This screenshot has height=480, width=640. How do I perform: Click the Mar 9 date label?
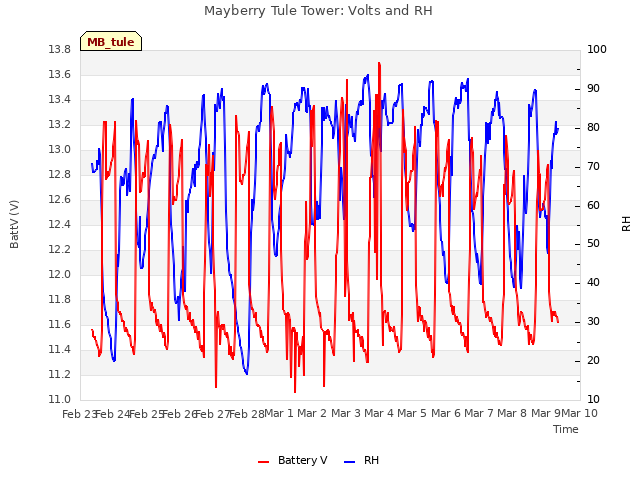pyautogui.click(x=545, y=413)
